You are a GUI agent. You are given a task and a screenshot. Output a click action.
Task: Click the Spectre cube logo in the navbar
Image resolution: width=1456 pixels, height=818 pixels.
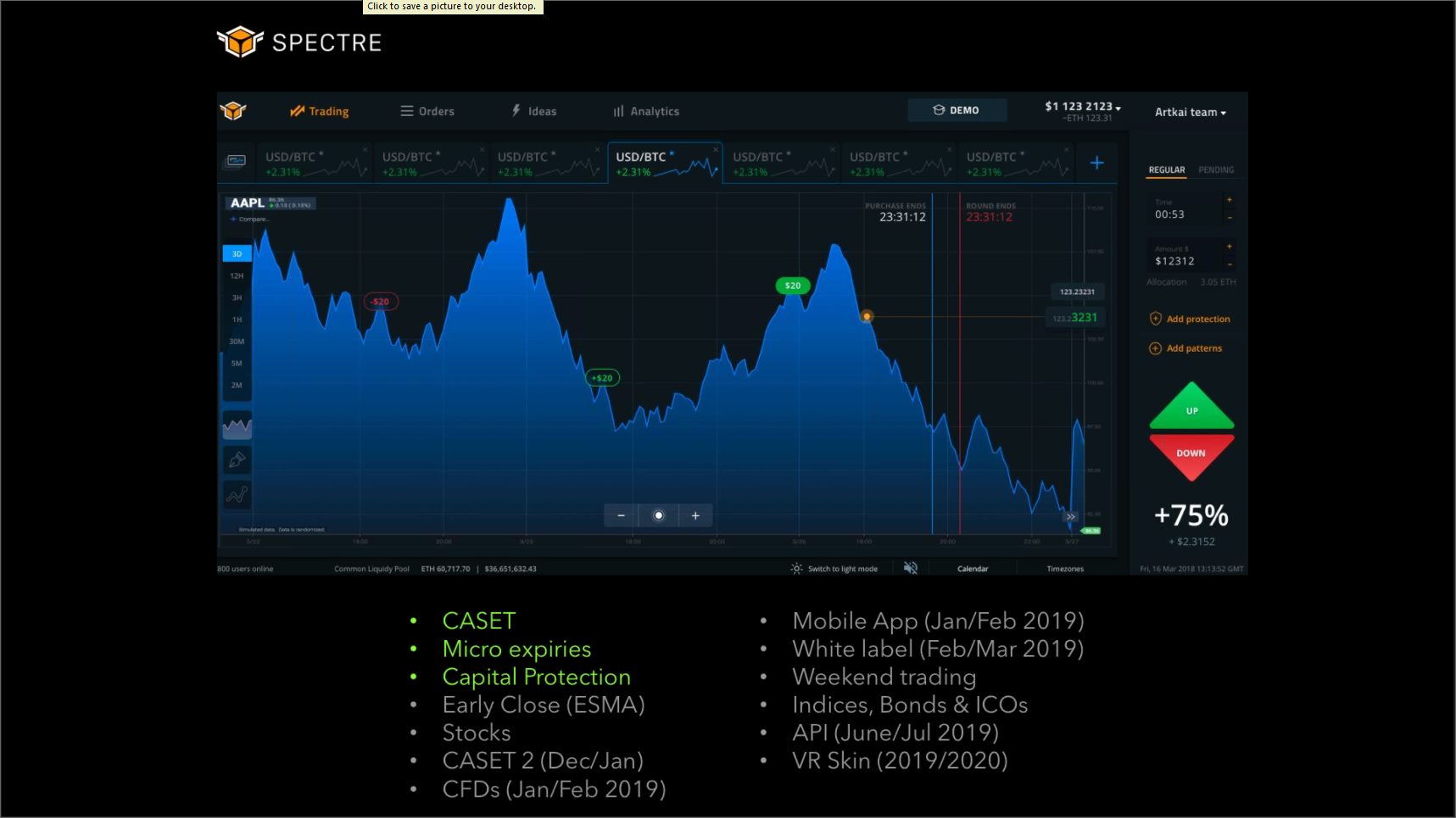pos(233,111)
